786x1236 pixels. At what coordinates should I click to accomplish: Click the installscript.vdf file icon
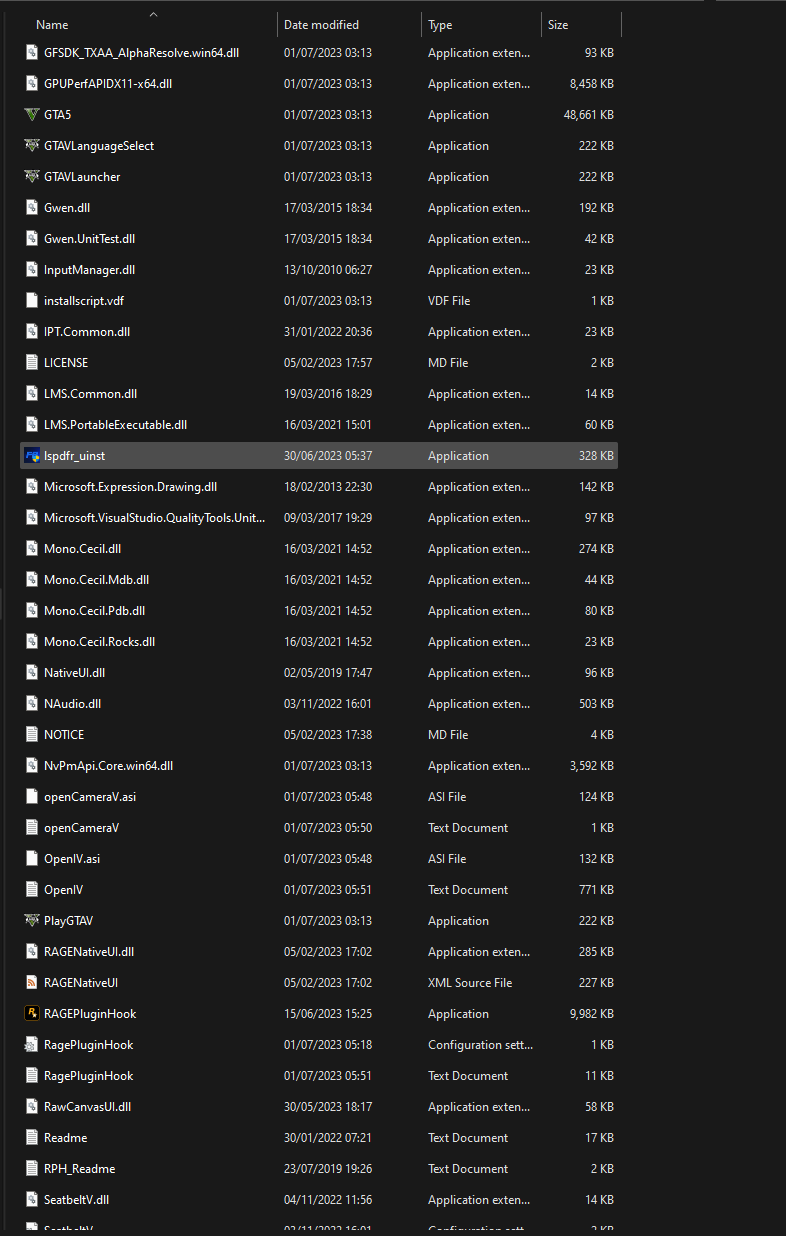(x=32, y=301)
